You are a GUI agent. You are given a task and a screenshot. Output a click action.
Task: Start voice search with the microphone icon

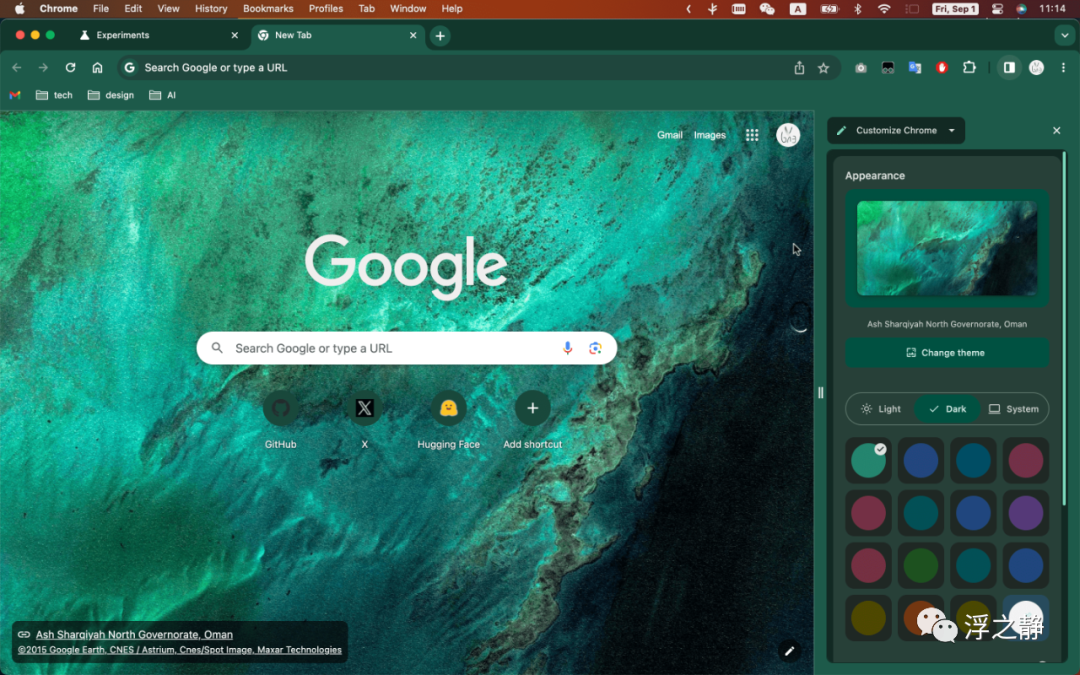568,349
